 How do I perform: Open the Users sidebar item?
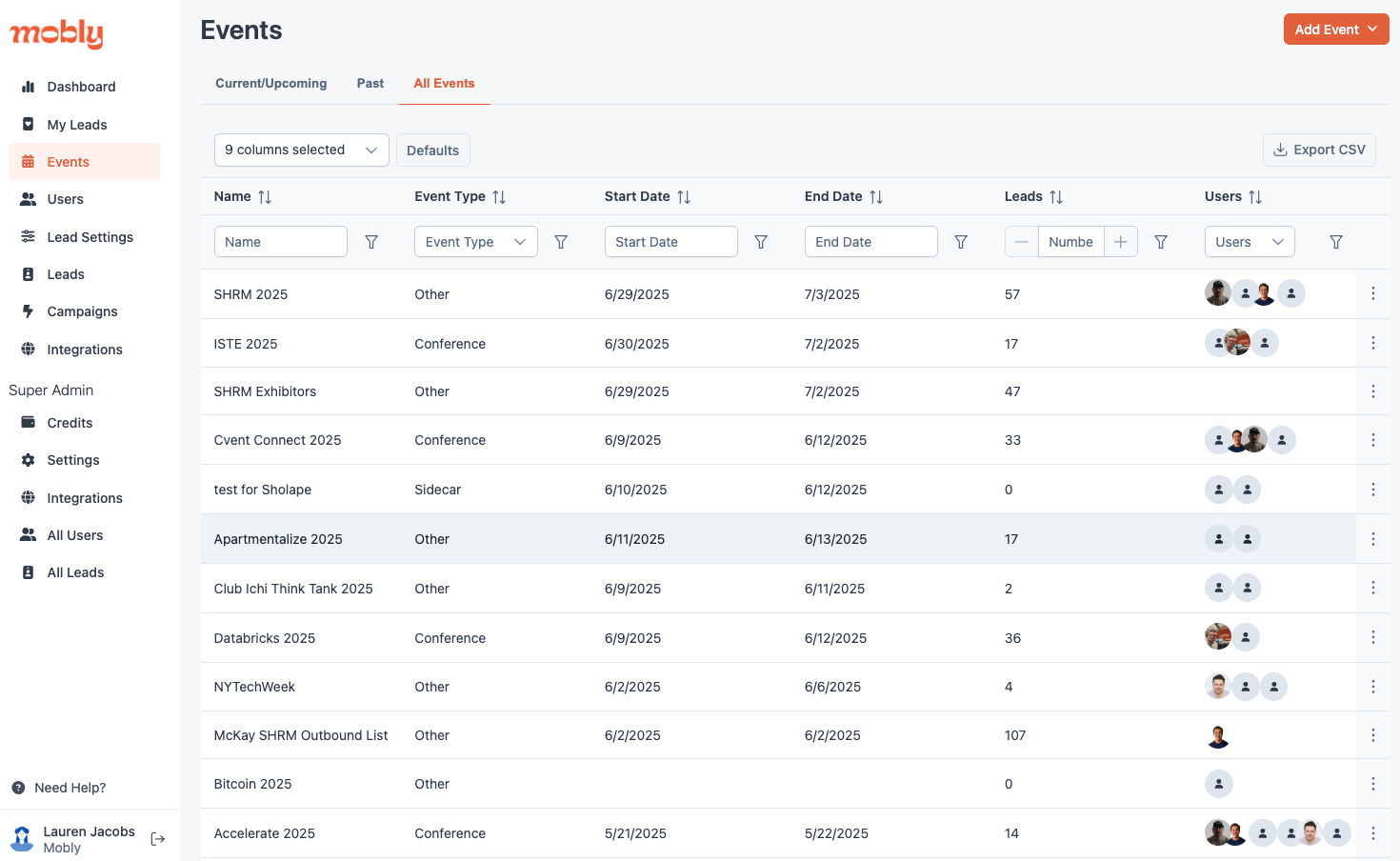click(x=85, y=199)
